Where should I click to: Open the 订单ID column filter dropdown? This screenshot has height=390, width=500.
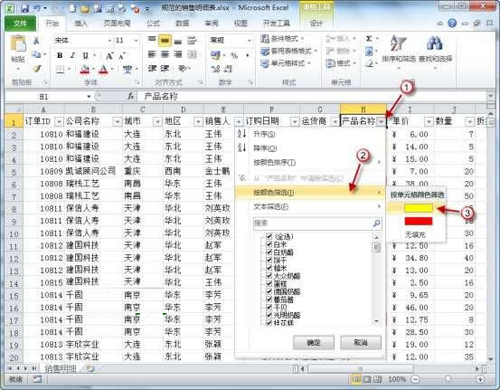click(59, 122)
